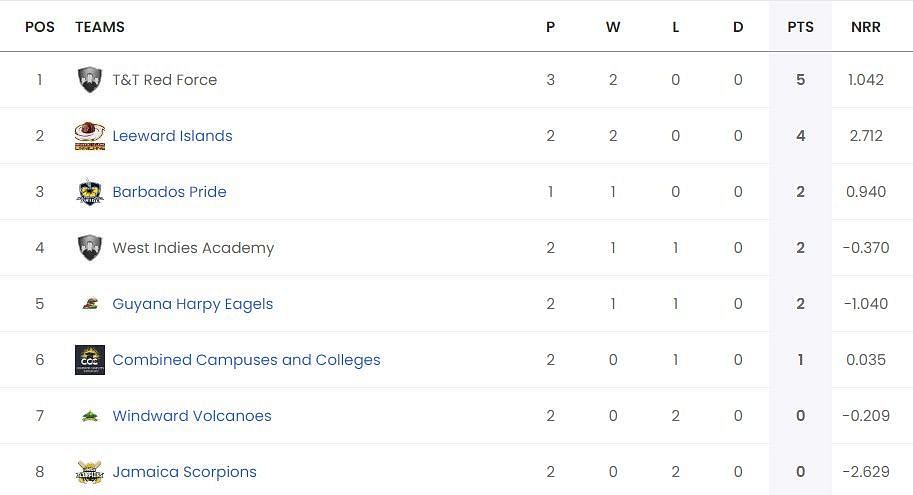This screenshot has height=495, width=913.
Task: Click the PTS column header
Action: (x=801, y=27)
